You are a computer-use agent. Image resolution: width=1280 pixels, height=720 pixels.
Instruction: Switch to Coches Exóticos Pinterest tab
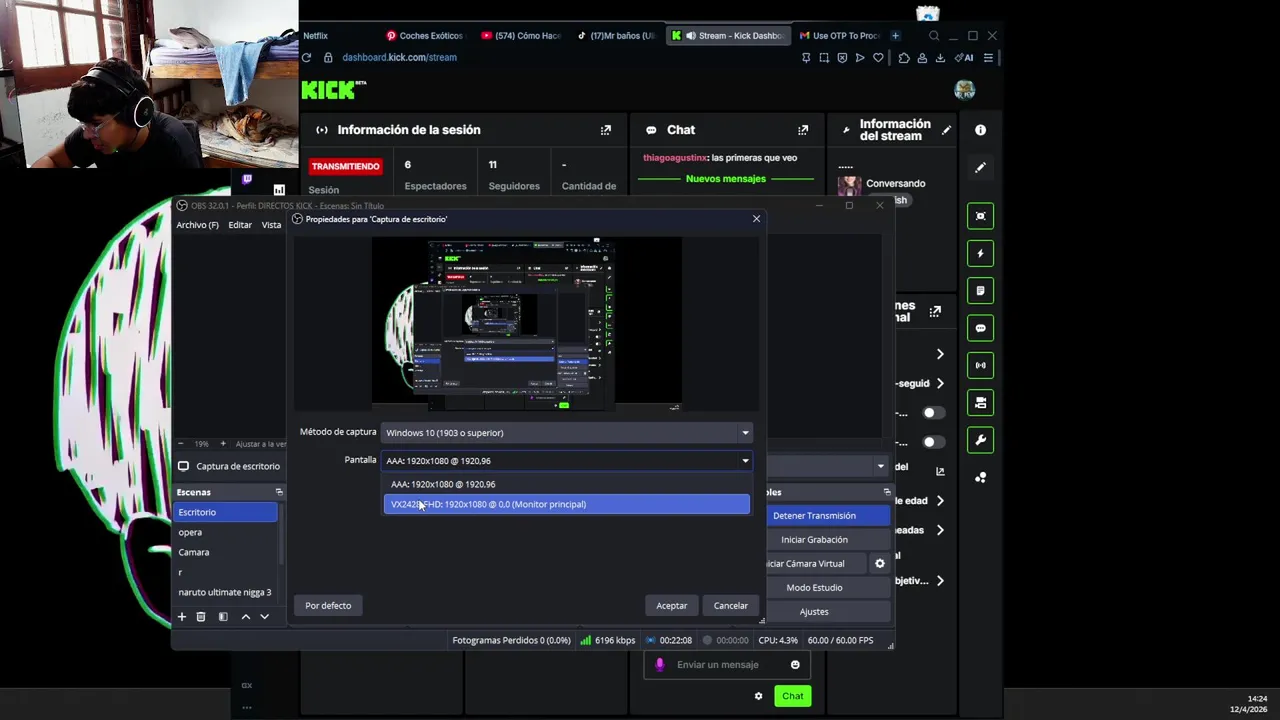[x=426, y=36]
